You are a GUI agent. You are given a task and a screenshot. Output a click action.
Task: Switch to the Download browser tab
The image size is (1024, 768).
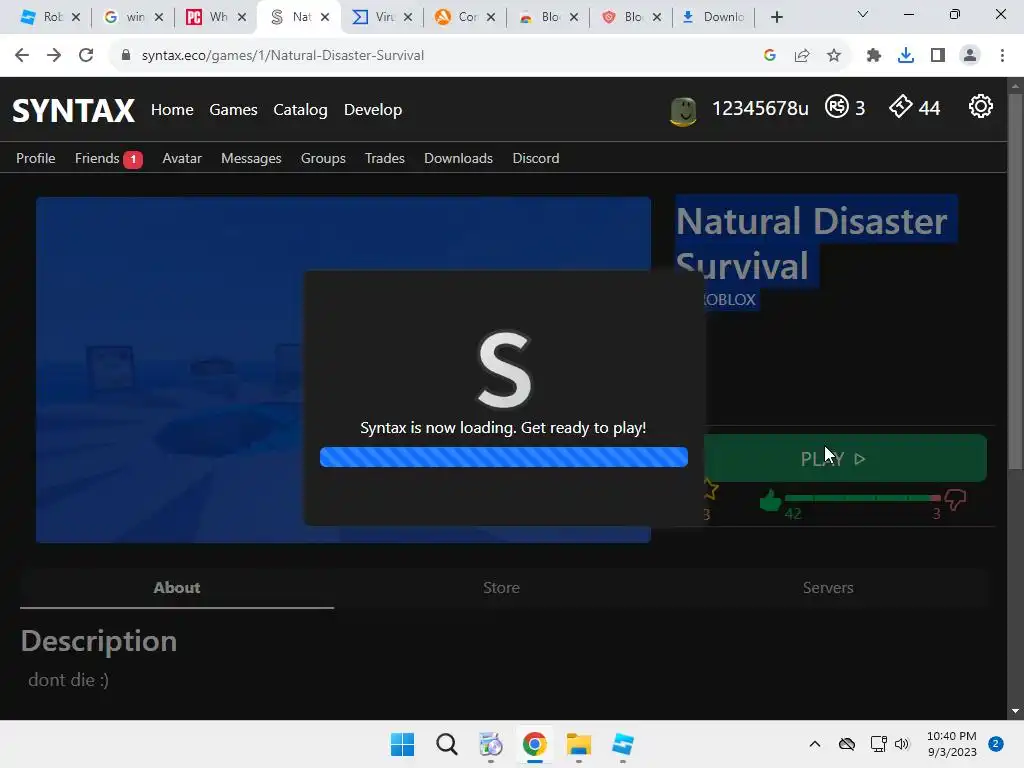pyautogui.click(x=712, y=17)
